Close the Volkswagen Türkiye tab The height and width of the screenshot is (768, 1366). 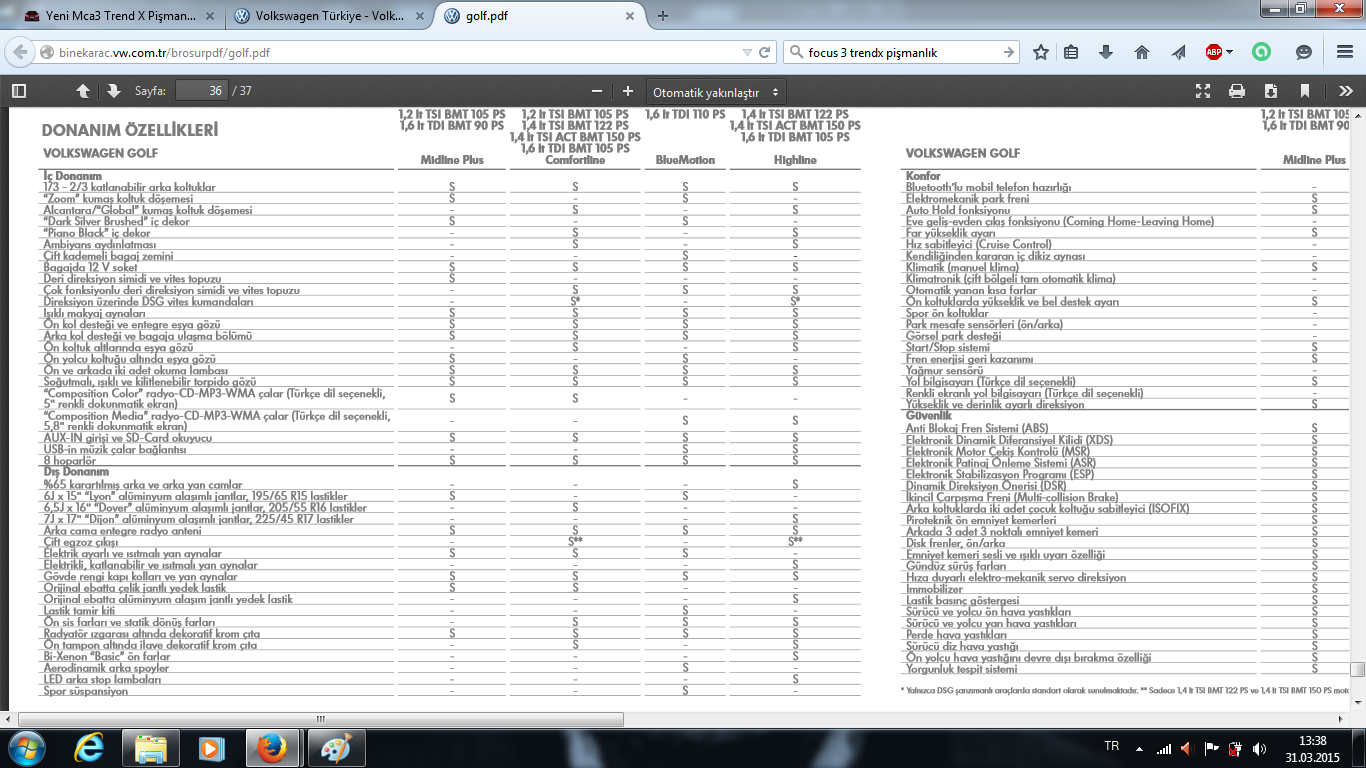[x=421, y=16]
